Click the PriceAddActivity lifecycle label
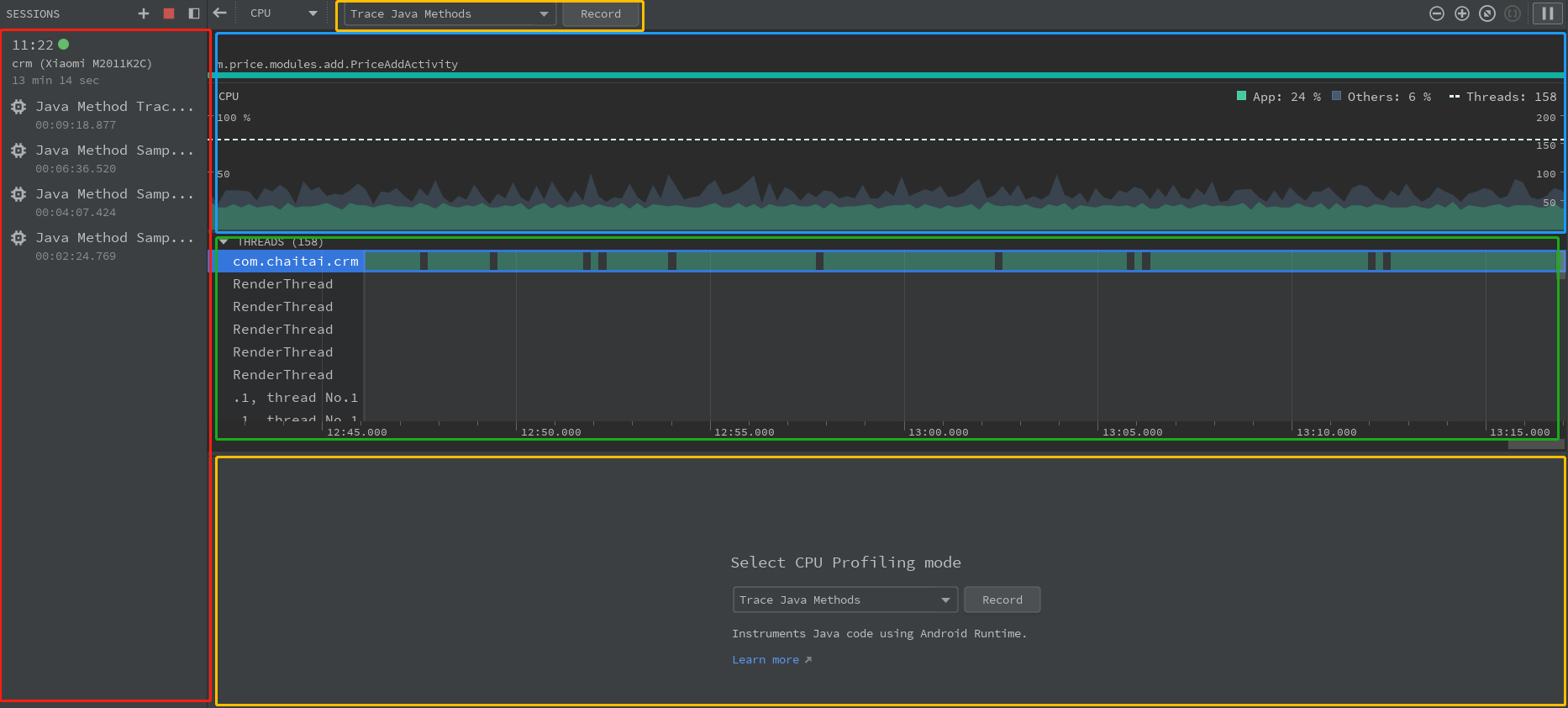The width and height of the screenshot is (1568, 708). coord(338,64)
